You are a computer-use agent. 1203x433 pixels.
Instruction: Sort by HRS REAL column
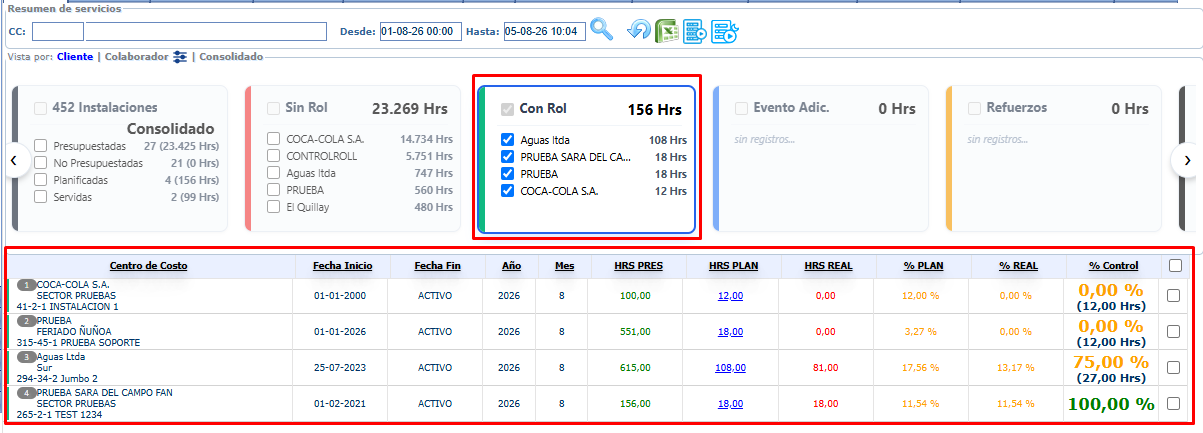(828, 266)
